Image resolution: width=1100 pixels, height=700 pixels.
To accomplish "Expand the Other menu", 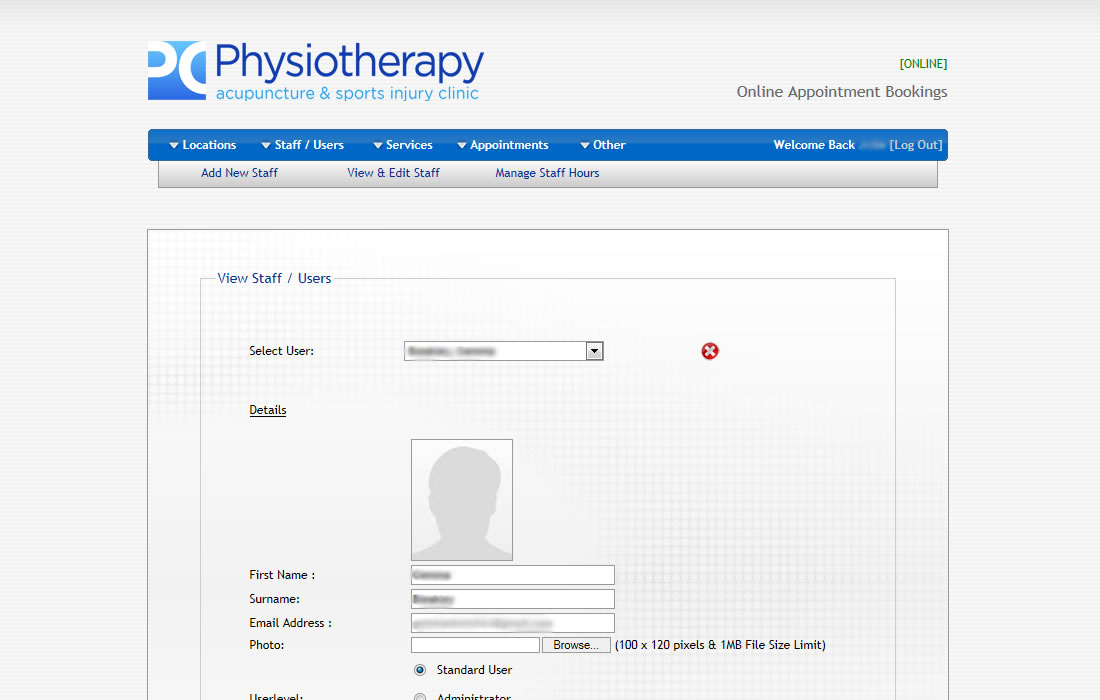I will 602,145.
